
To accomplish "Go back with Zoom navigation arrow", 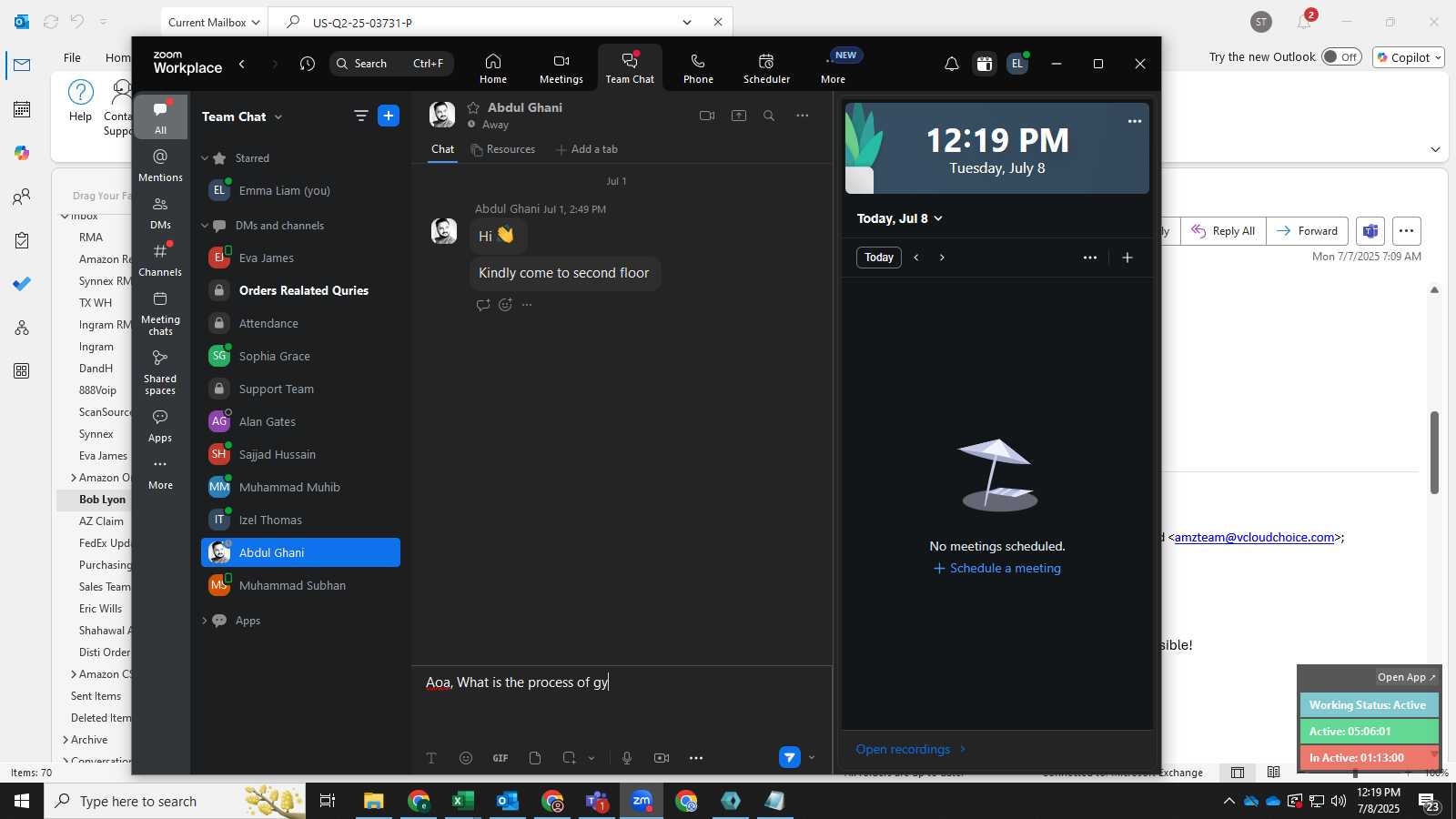I will point(242,64).
